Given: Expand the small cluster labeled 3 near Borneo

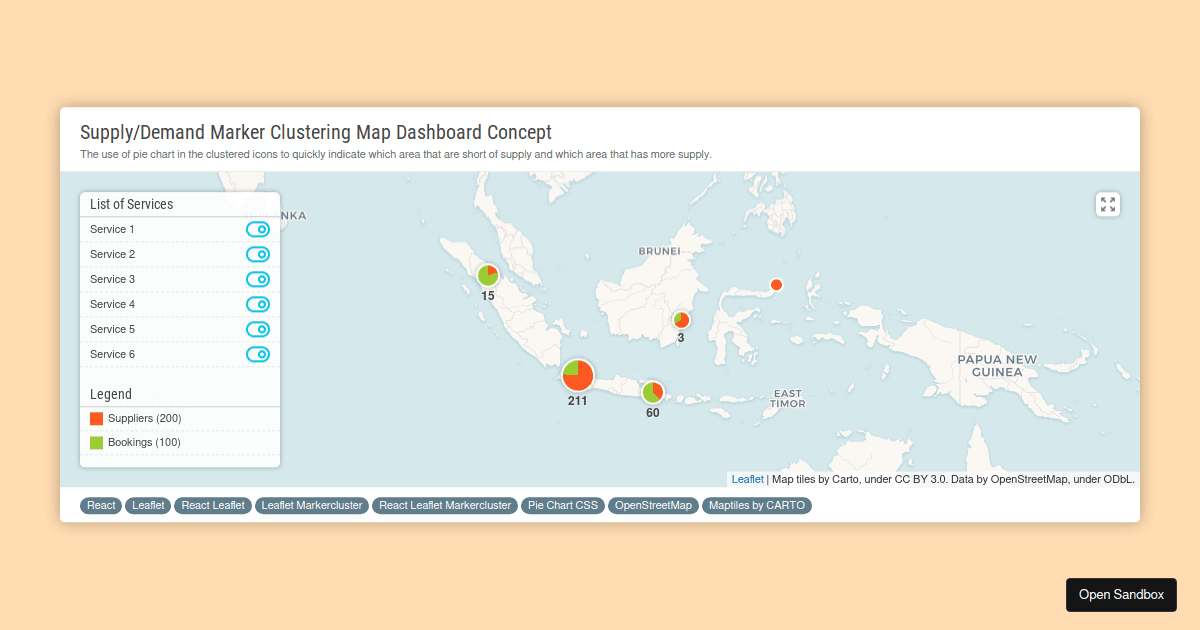Looking at the screenshot, I should click(x=681, y=318).
